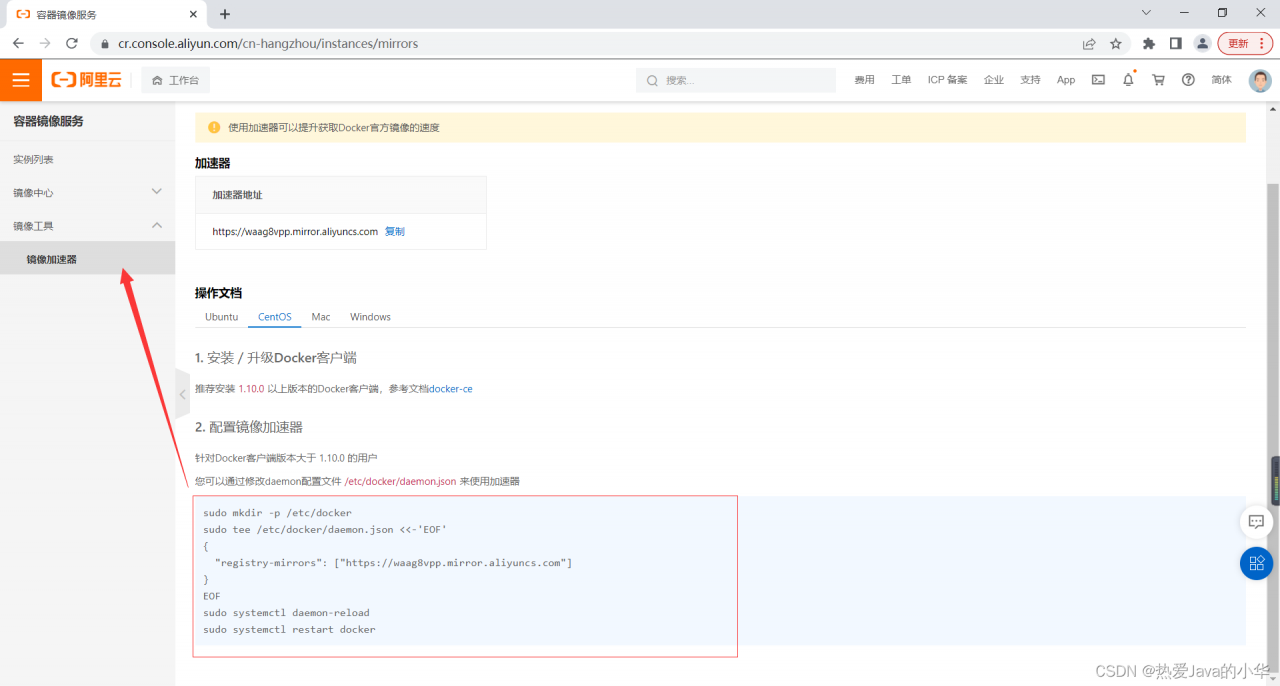Reload the current page

pyautogui.click(x=72, y=44)
